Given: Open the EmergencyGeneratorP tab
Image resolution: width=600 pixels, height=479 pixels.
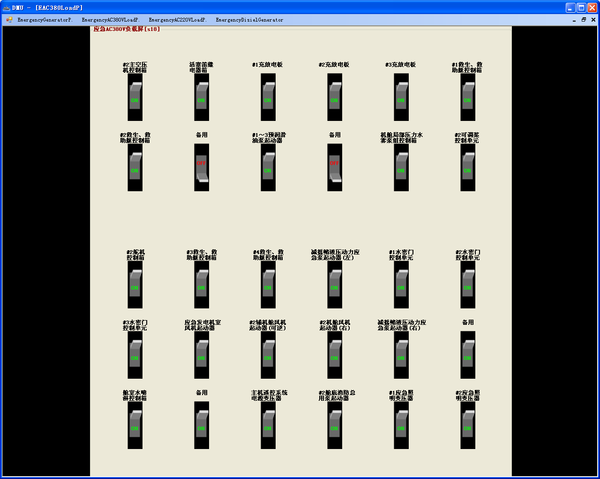Looking at the screenshot, I should click(x=44, y=19).
